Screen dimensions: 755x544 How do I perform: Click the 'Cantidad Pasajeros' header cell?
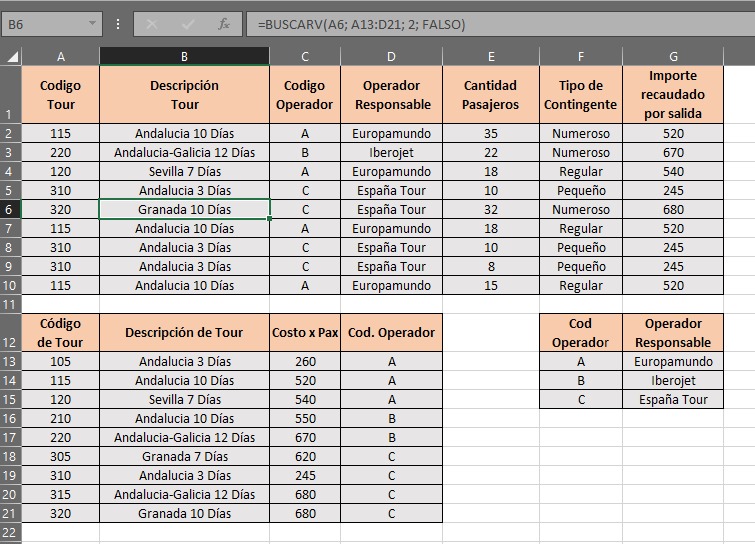[491, 95]
